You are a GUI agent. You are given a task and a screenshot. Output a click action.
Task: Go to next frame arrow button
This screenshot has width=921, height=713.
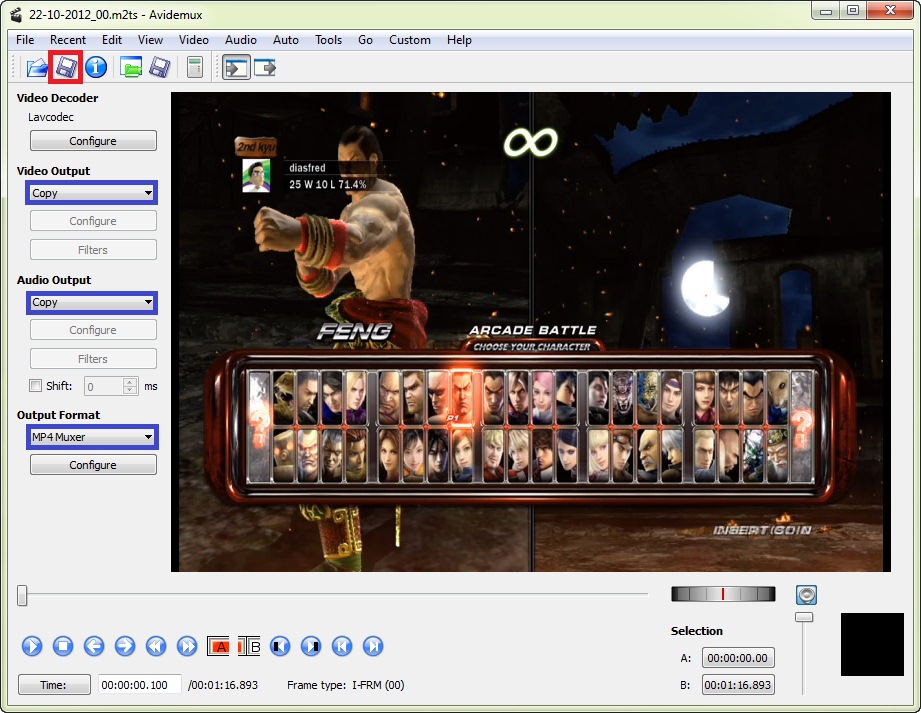[x=125, y=646]
